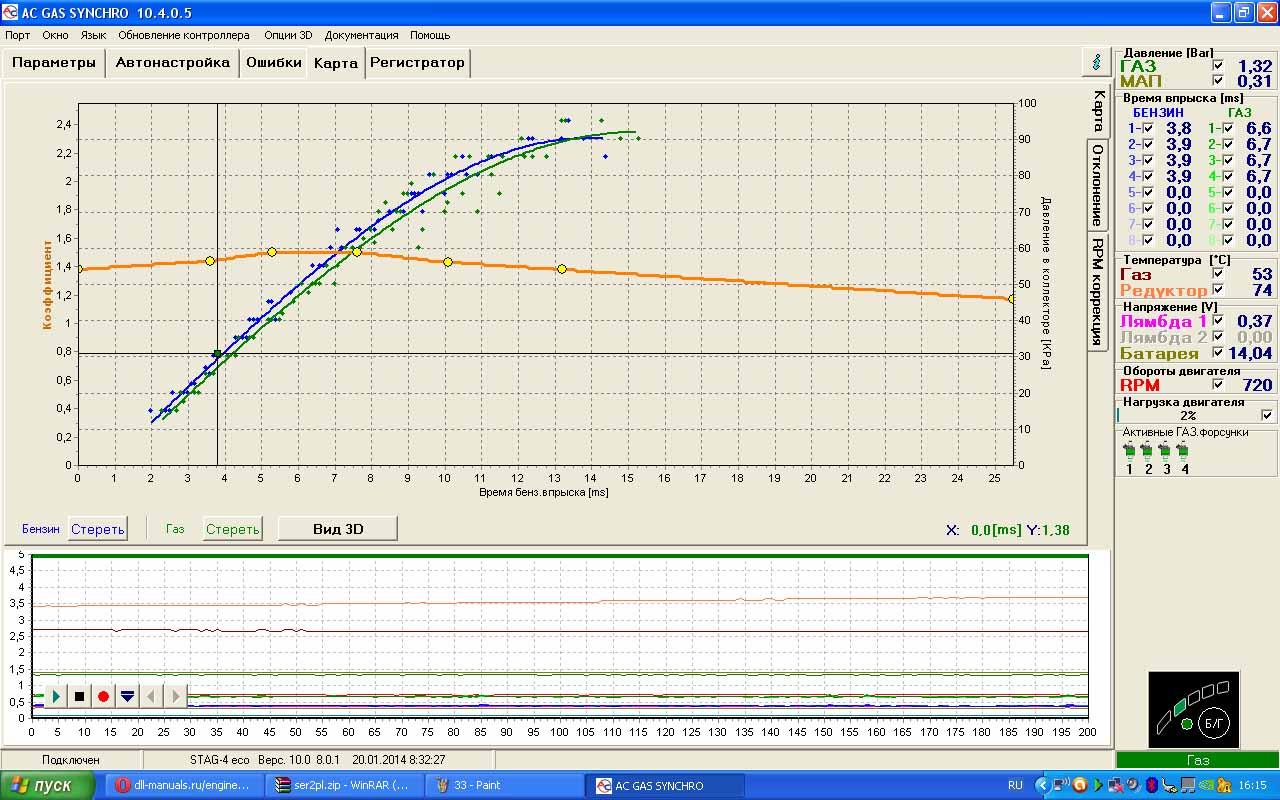Toggle the Газ temperature checkbox
Viewport: 1280px width, 800px height.
[1218, 274]
